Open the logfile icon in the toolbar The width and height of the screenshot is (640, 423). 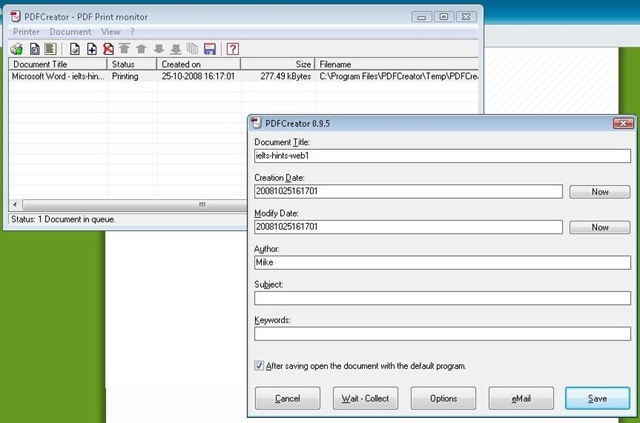50,49
